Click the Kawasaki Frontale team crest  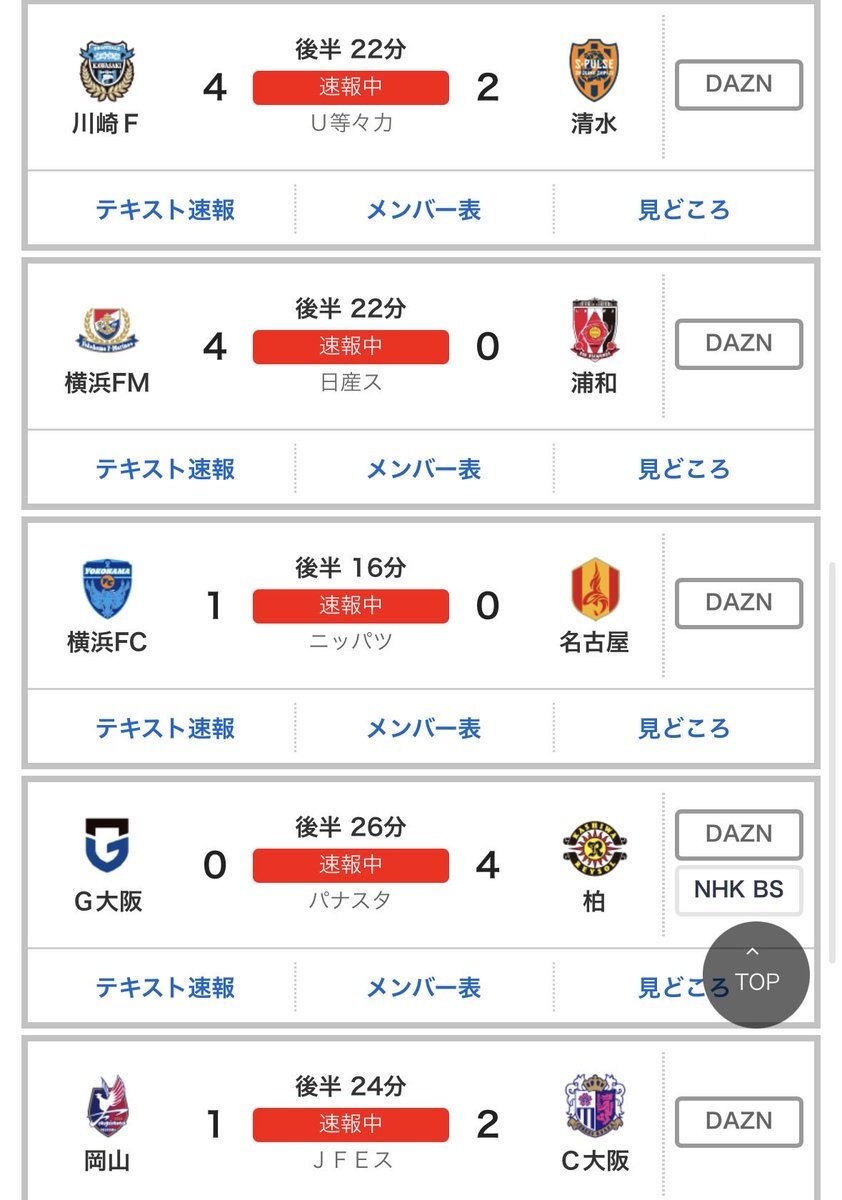click(x=106, y=71)
